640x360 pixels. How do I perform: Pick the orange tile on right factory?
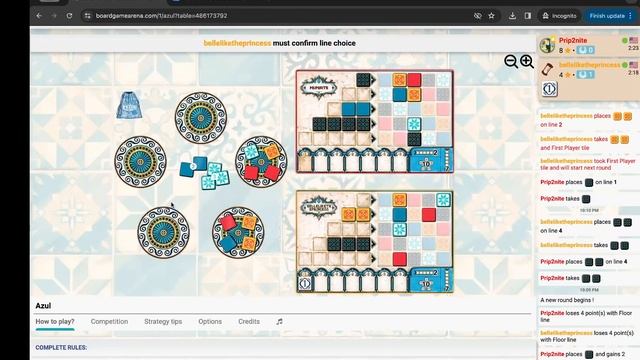(271, 152)
